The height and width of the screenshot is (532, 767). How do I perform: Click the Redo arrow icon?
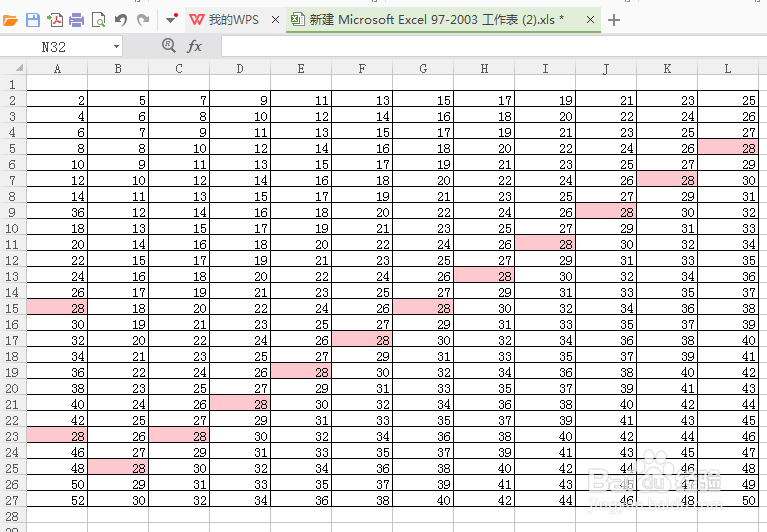point(143,20)
